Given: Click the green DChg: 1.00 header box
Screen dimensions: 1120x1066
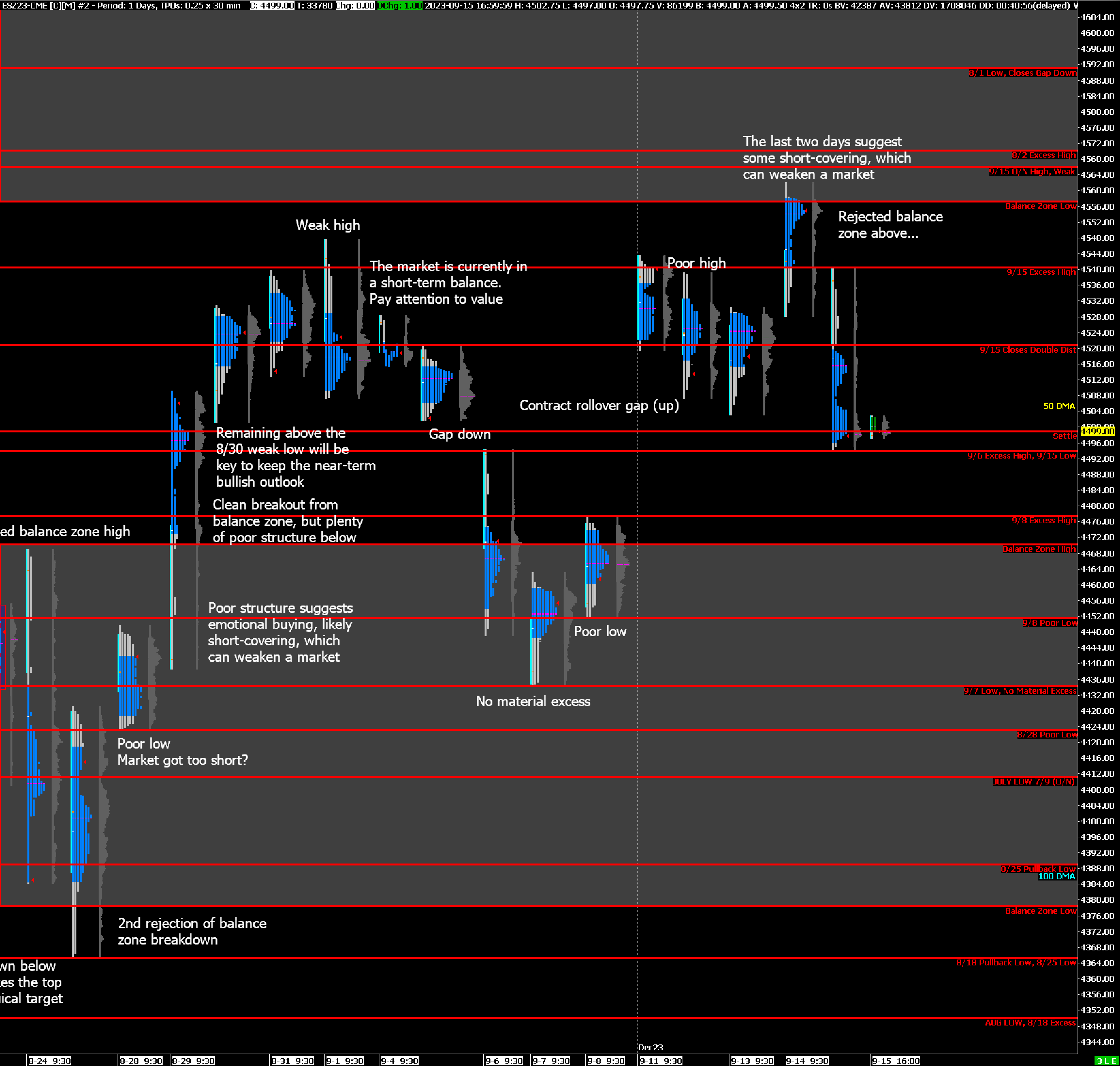Looking at the screenshot, I should pyautogui.click(x=399, y=5).
